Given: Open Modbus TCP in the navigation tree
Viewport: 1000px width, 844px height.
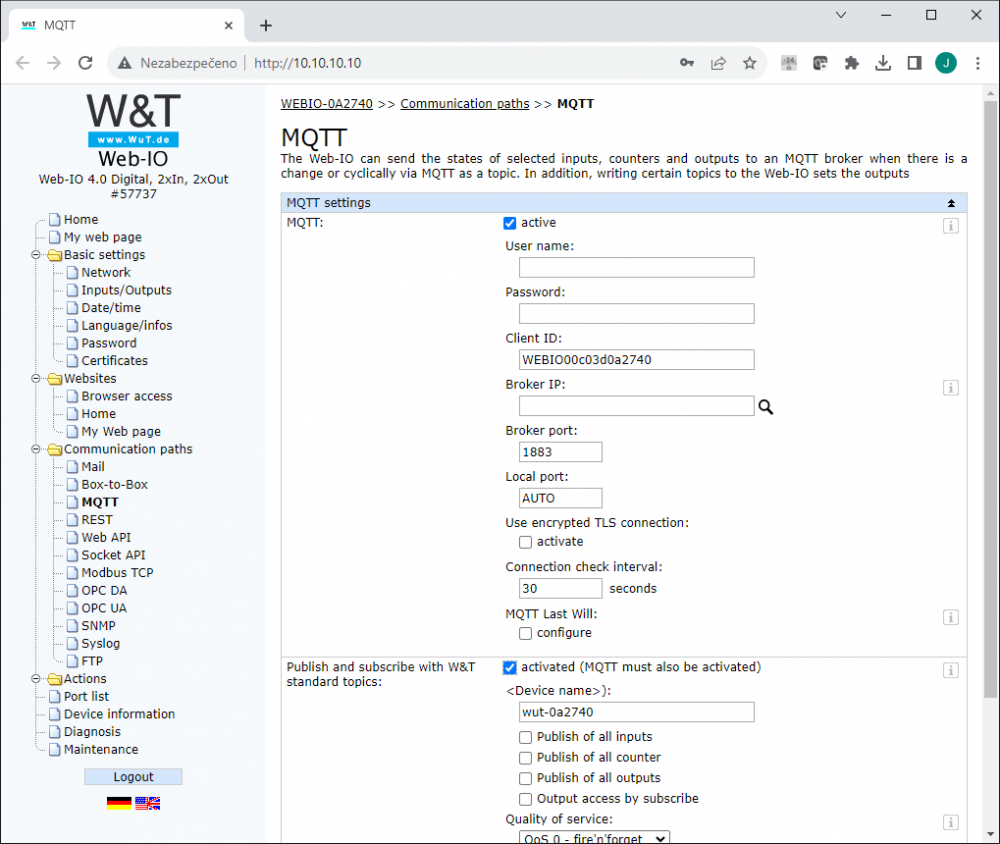Looking at the screenshot, I should tap(117, 573).
